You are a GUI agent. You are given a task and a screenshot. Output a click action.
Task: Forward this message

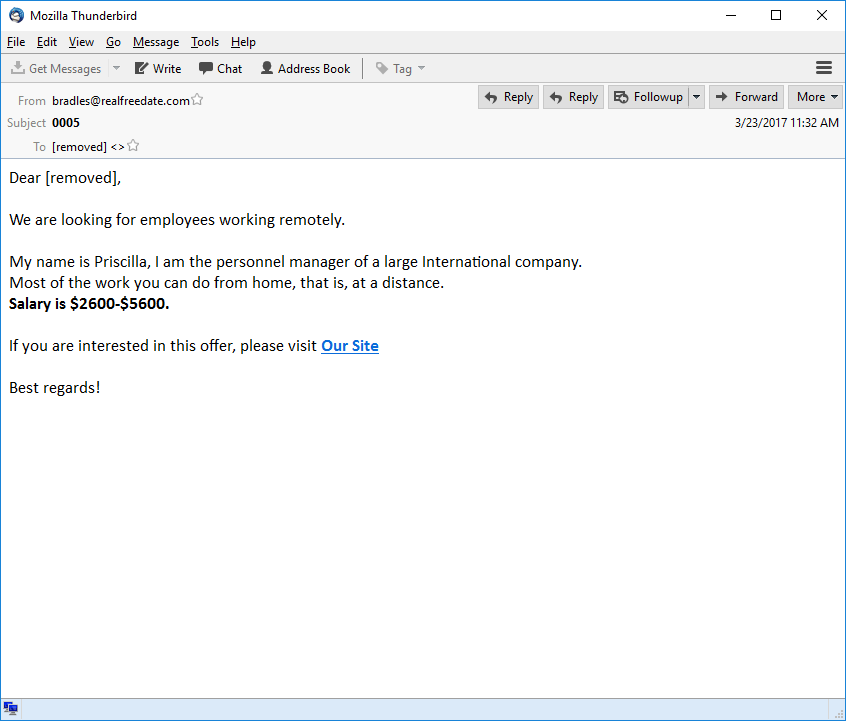tap(746, 97)
